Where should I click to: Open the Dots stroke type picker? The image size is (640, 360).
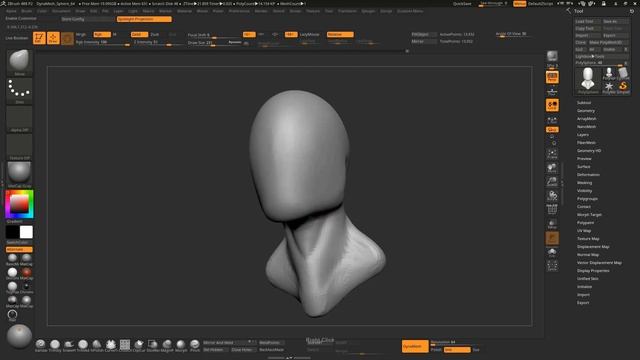pos(19,90)
